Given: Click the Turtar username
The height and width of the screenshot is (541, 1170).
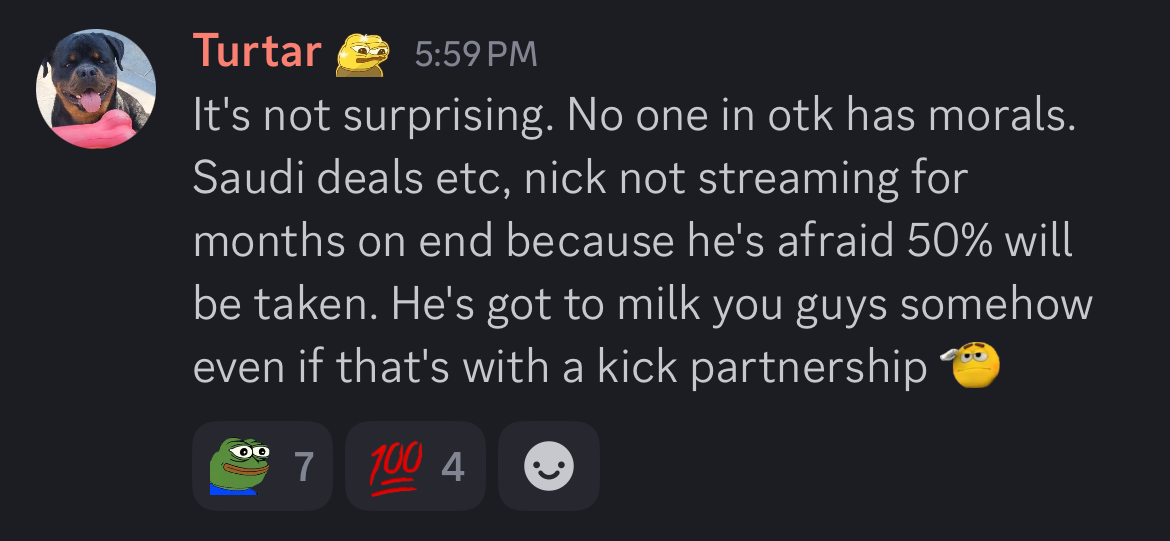Looking at the screenshot, I should [x=257, y=52].
